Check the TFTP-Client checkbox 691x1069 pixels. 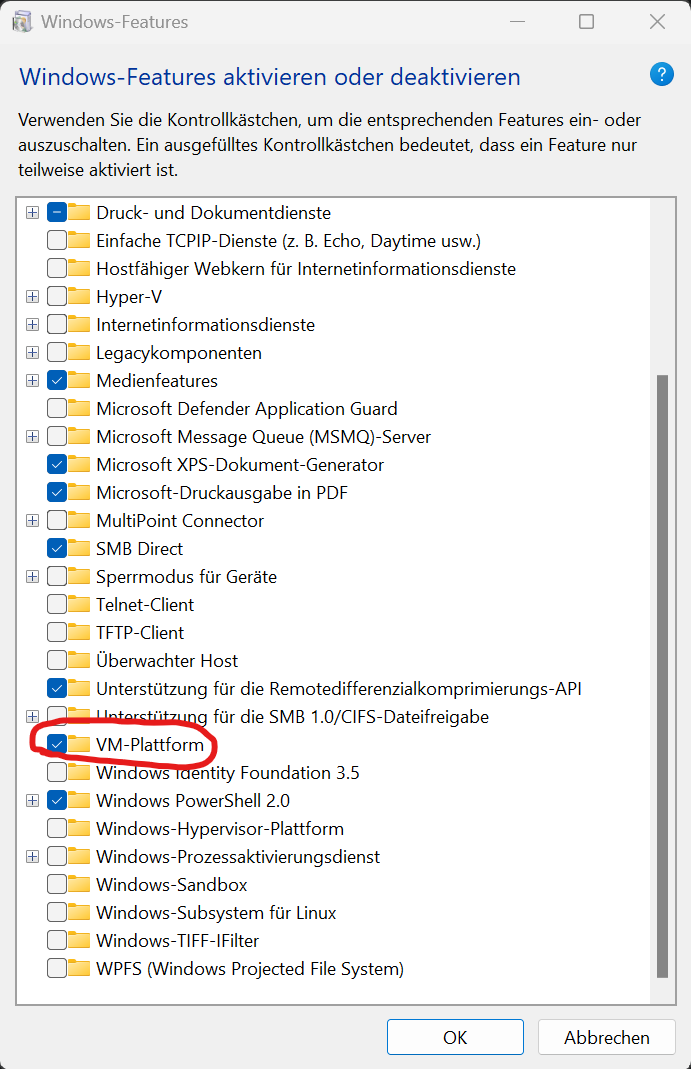click(x=57, y=632)
